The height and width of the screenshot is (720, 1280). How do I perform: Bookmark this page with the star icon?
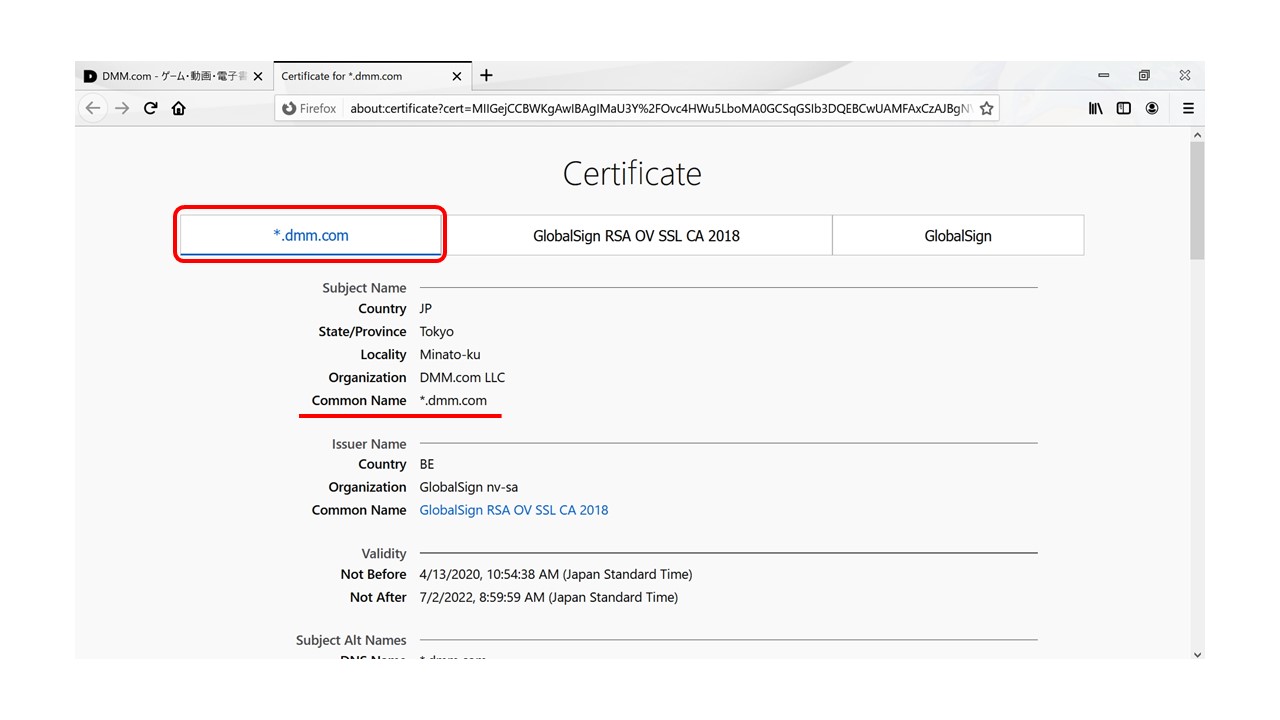[986, 108]
